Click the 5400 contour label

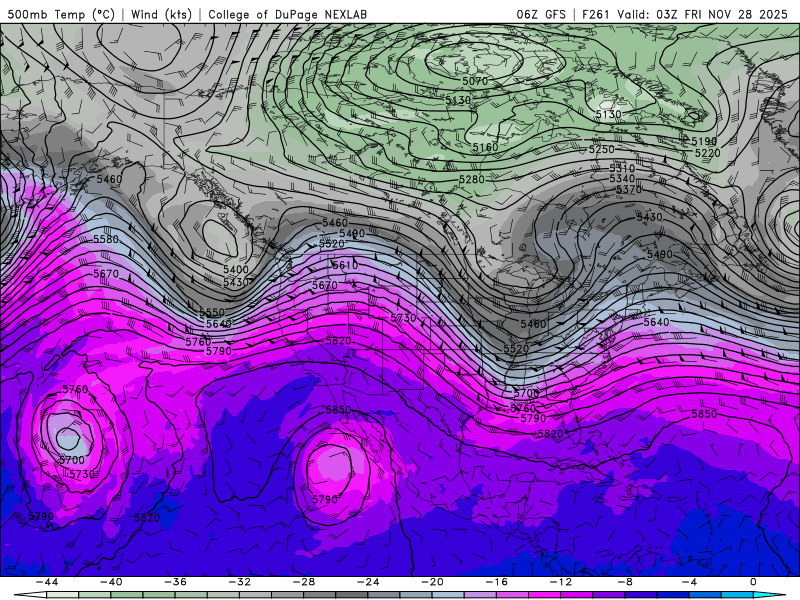pyautogui.click(x=236, y=269)
